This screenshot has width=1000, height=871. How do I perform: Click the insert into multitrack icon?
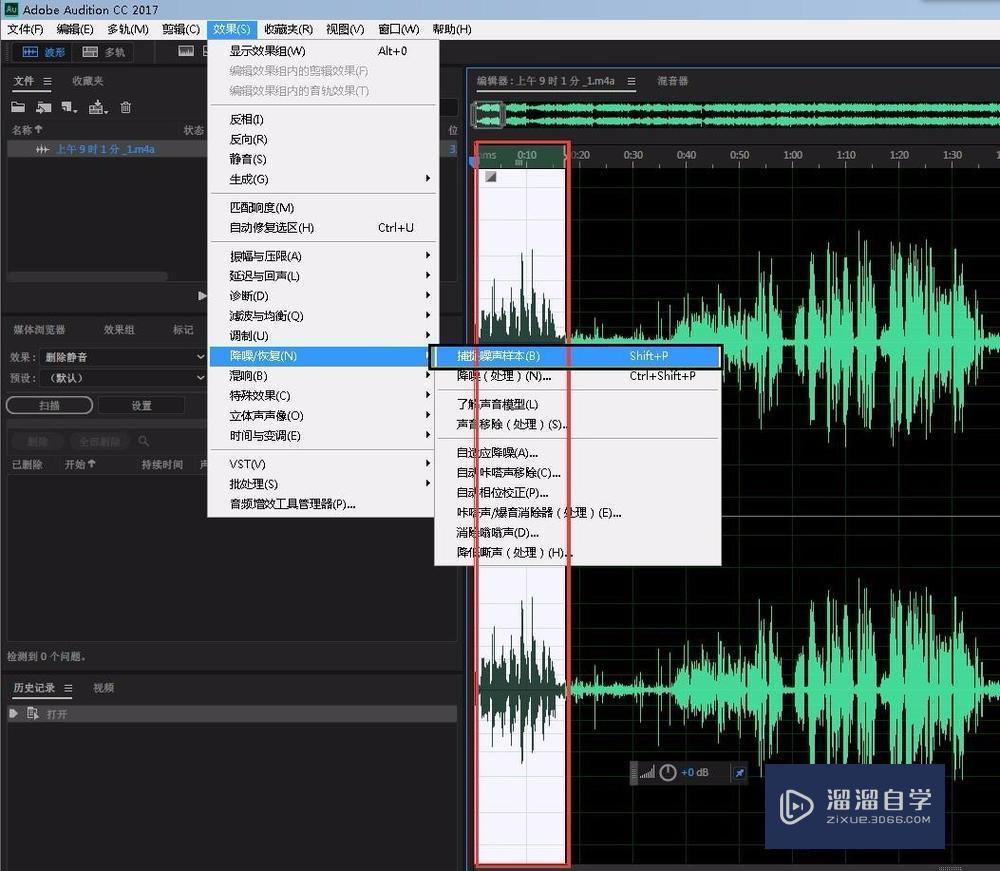click(x=98, y=107)
